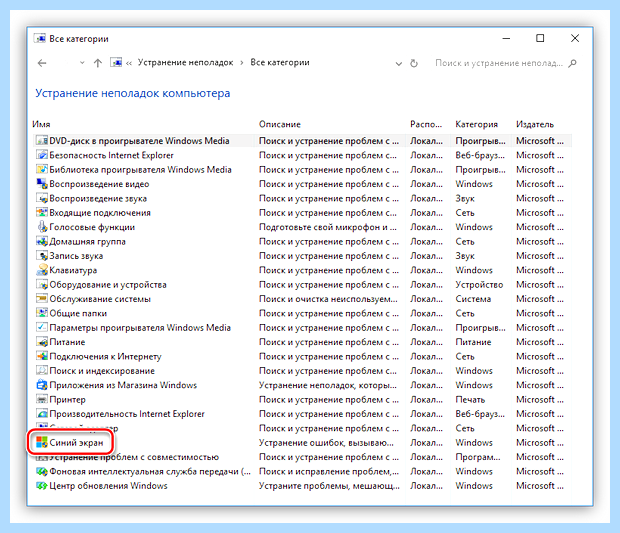
Task: Click the Воспроизведение видео icon
Action: click(42, 184)
